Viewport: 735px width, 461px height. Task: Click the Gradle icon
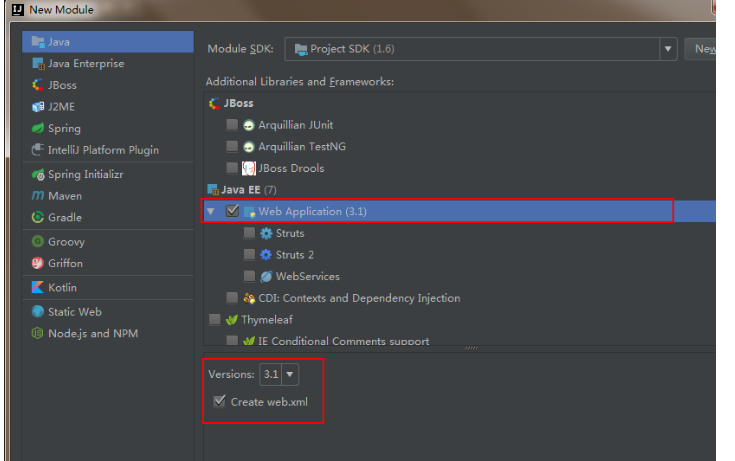pyautogui.click(x=38, y=217)
